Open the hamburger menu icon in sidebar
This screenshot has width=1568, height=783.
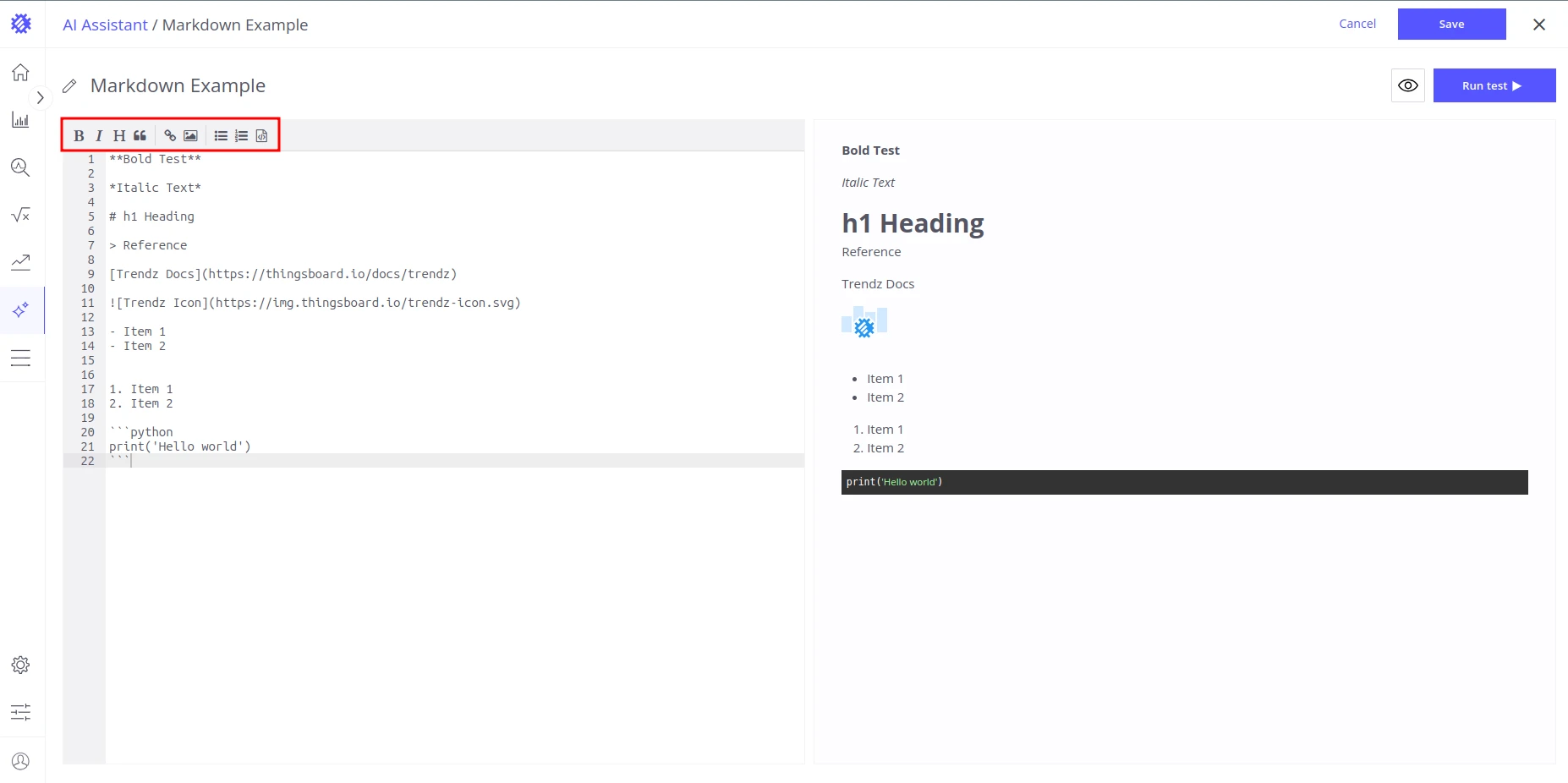[x=21, y=359]
